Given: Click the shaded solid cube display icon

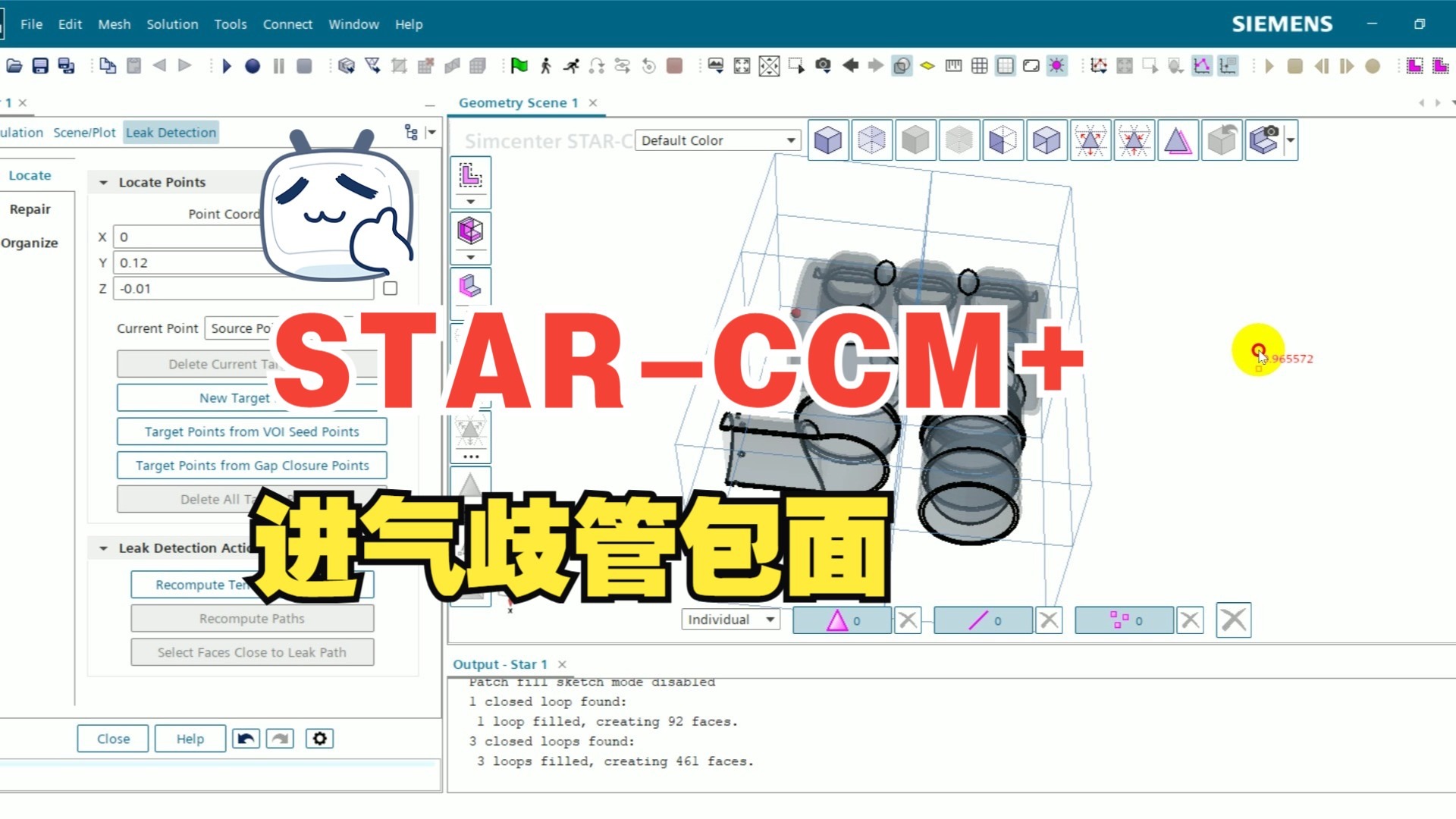Looking at the screenshot, I should pos(828,140).
